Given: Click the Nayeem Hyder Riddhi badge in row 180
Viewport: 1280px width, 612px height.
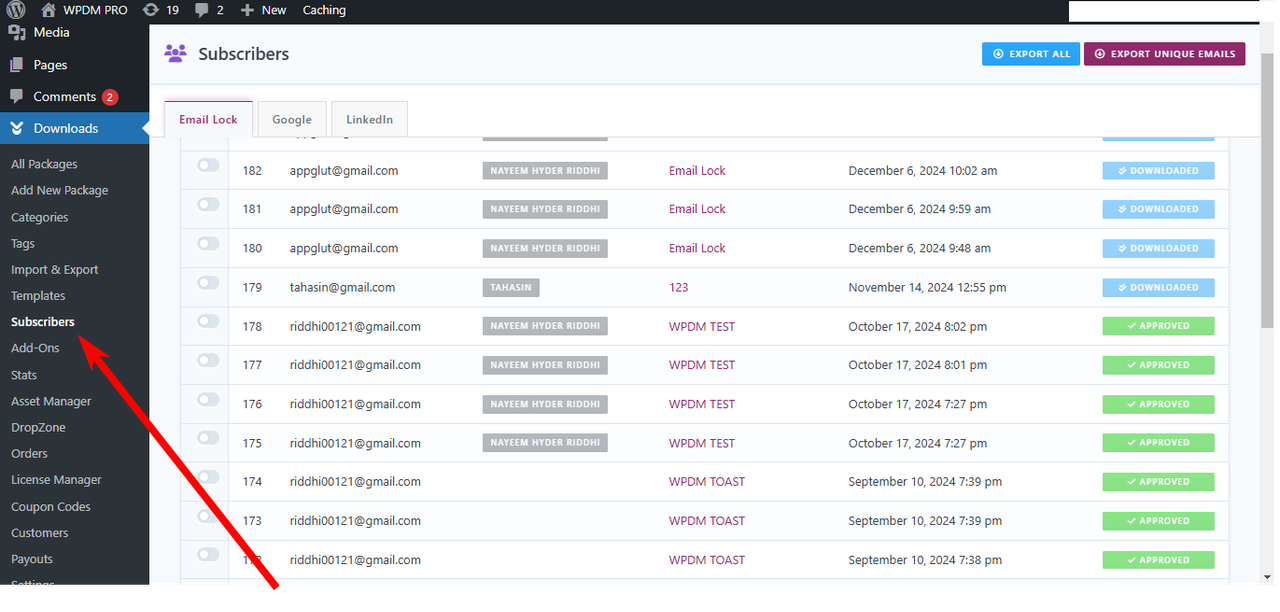Looking at the screenshot, I should pos(545,248).
